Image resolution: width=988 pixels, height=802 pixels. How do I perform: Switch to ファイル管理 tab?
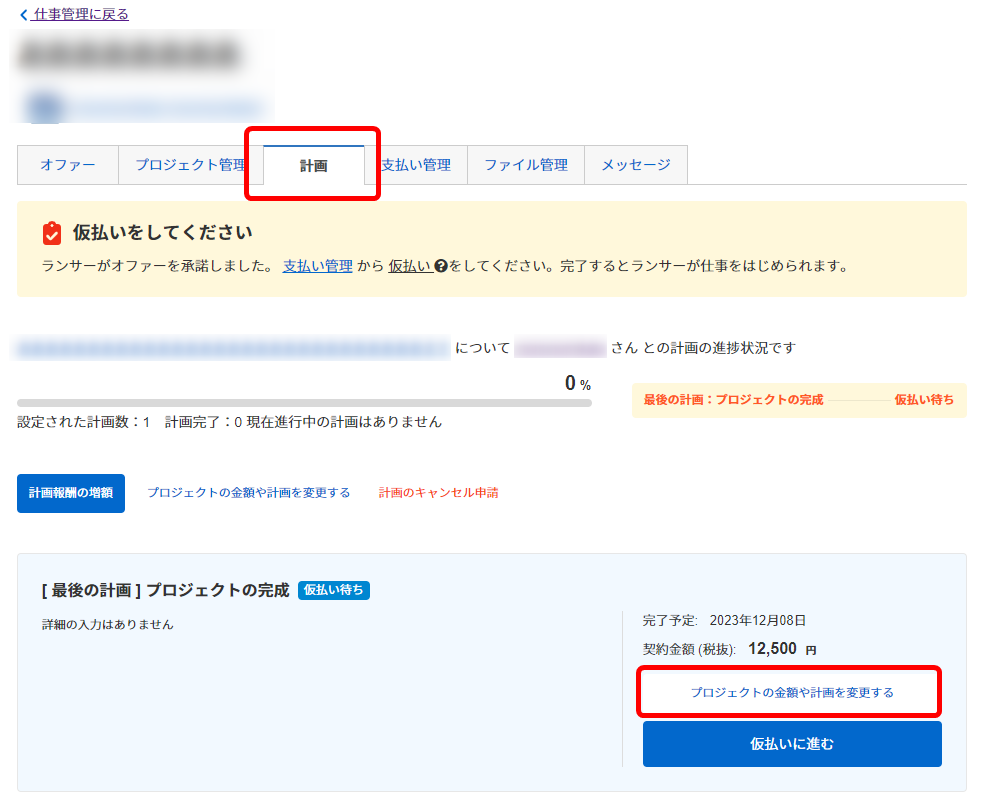pyautogui.click(x=526, y=165)
